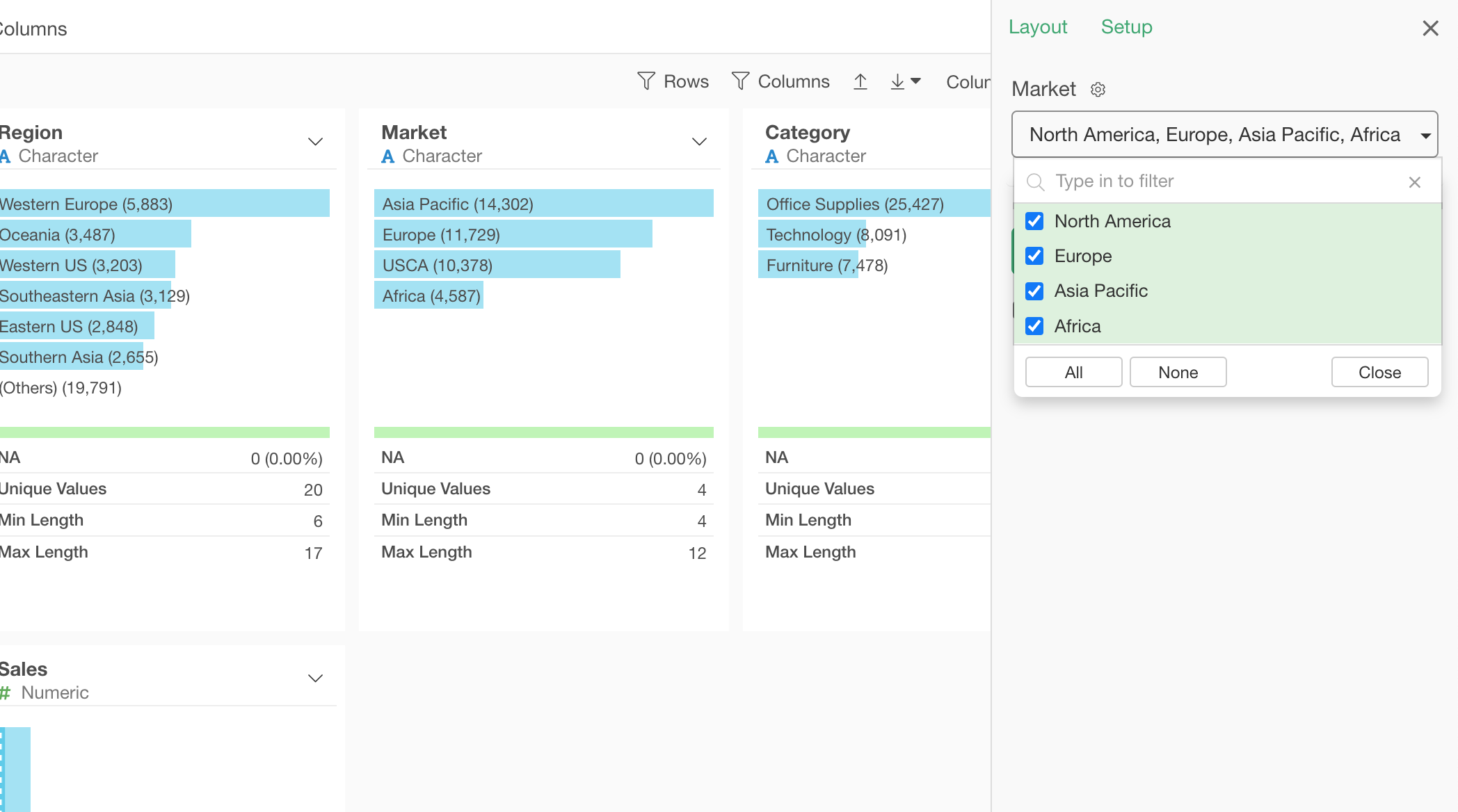This screenshot has height=812, width=1458.
Task: Switch to the Setup tab
Action: coord(1126,27)
